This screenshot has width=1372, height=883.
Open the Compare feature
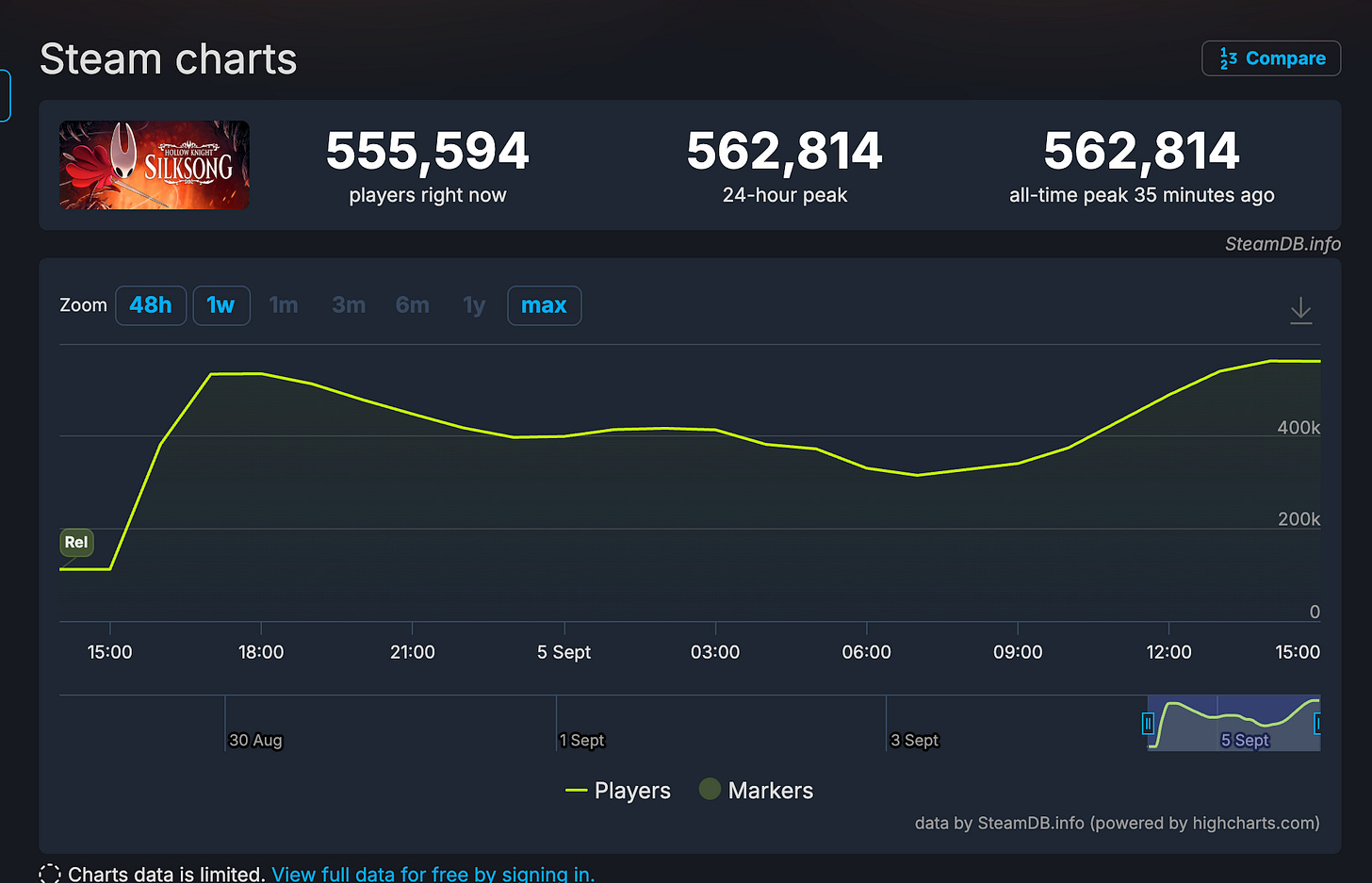1271,58
